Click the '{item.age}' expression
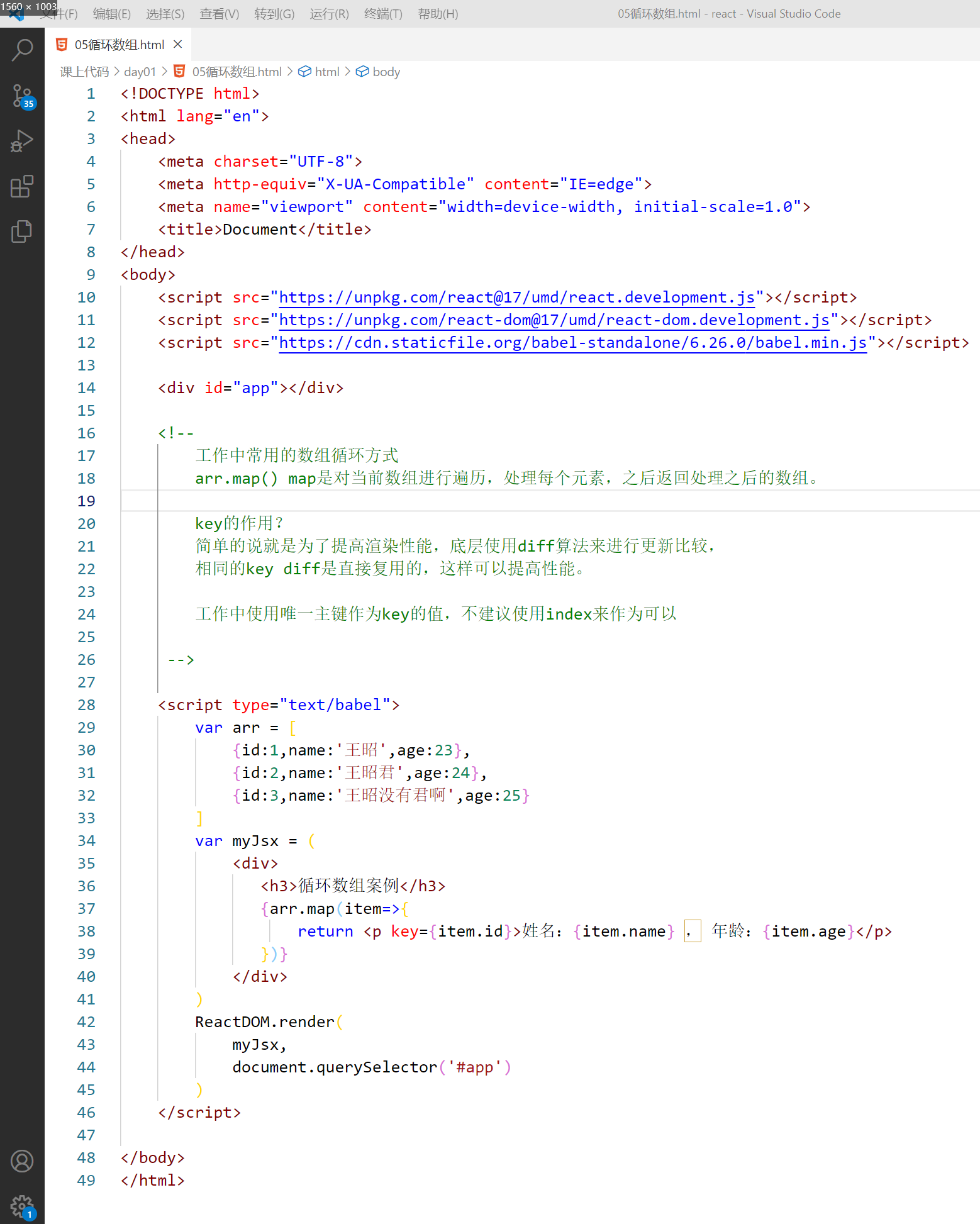 click(x=809, y=932)
